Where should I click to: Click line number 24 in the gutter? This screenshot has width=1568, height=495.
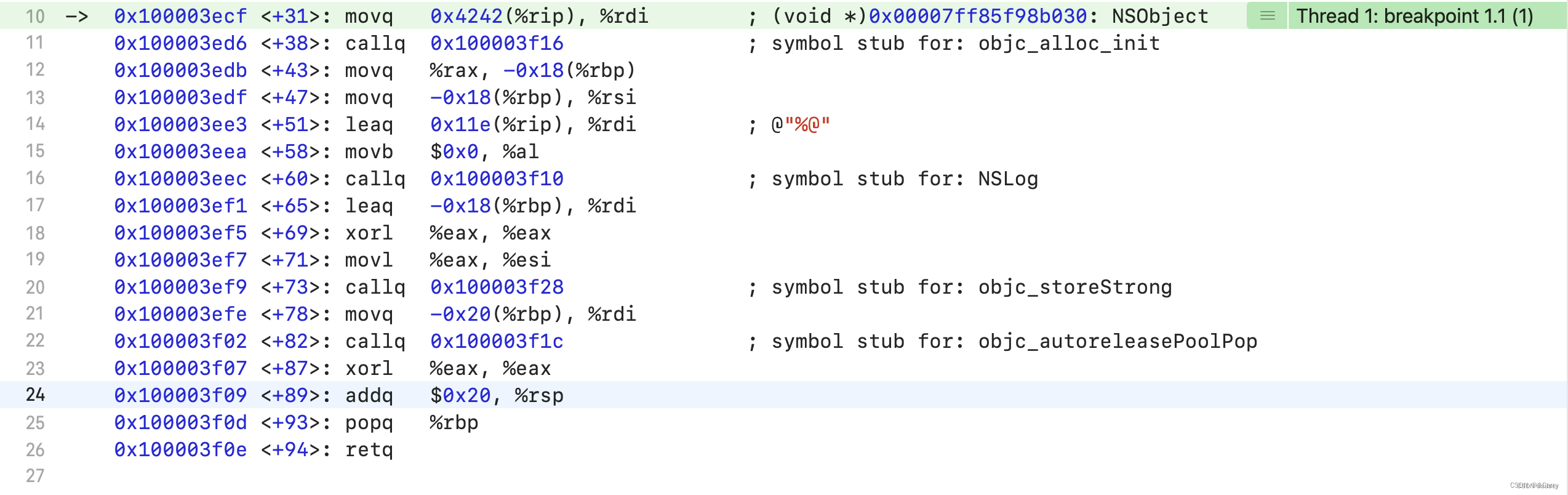click(x=35, y=395)
